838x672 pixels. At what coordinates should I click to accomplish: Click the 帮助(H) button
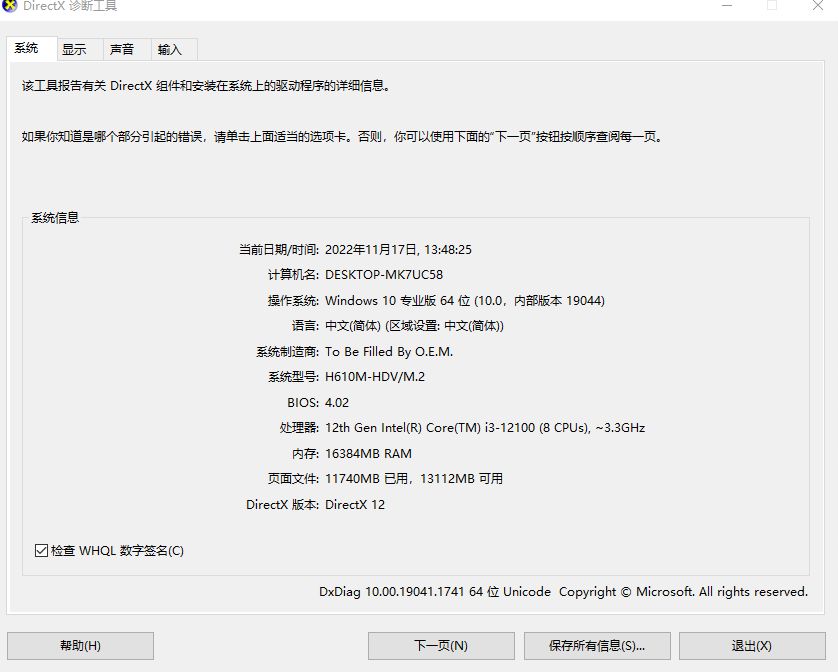(81, 646)
